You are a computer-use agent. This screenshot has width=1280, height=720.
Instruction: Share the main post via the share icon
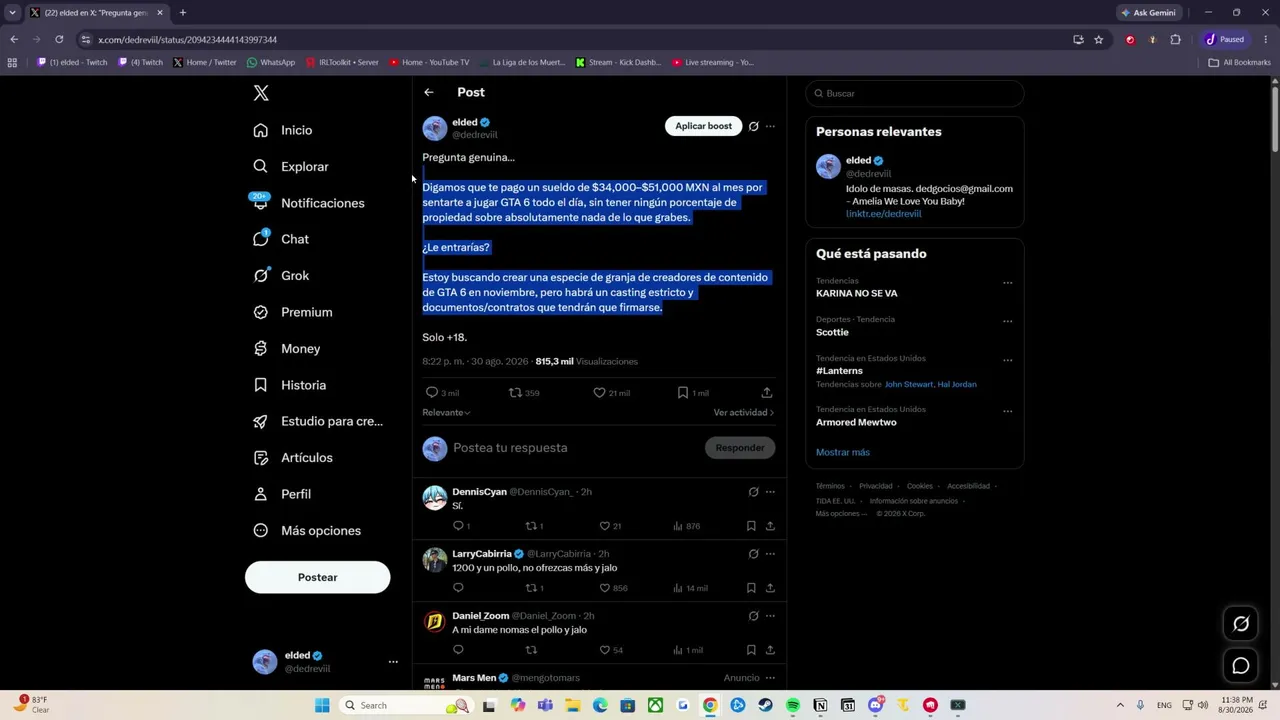767,393
